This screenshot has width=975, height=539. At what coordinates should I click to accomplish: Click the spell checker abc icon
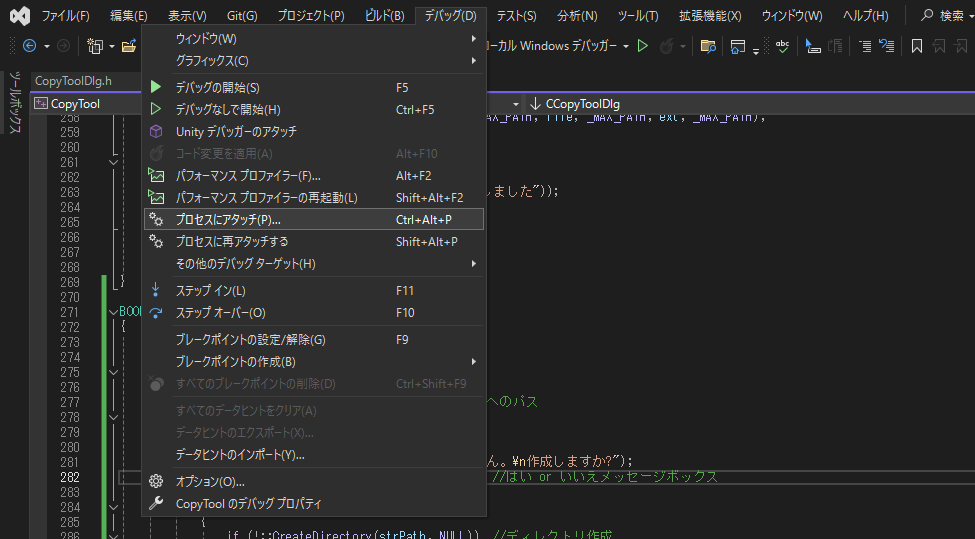[x=781, y=46]
